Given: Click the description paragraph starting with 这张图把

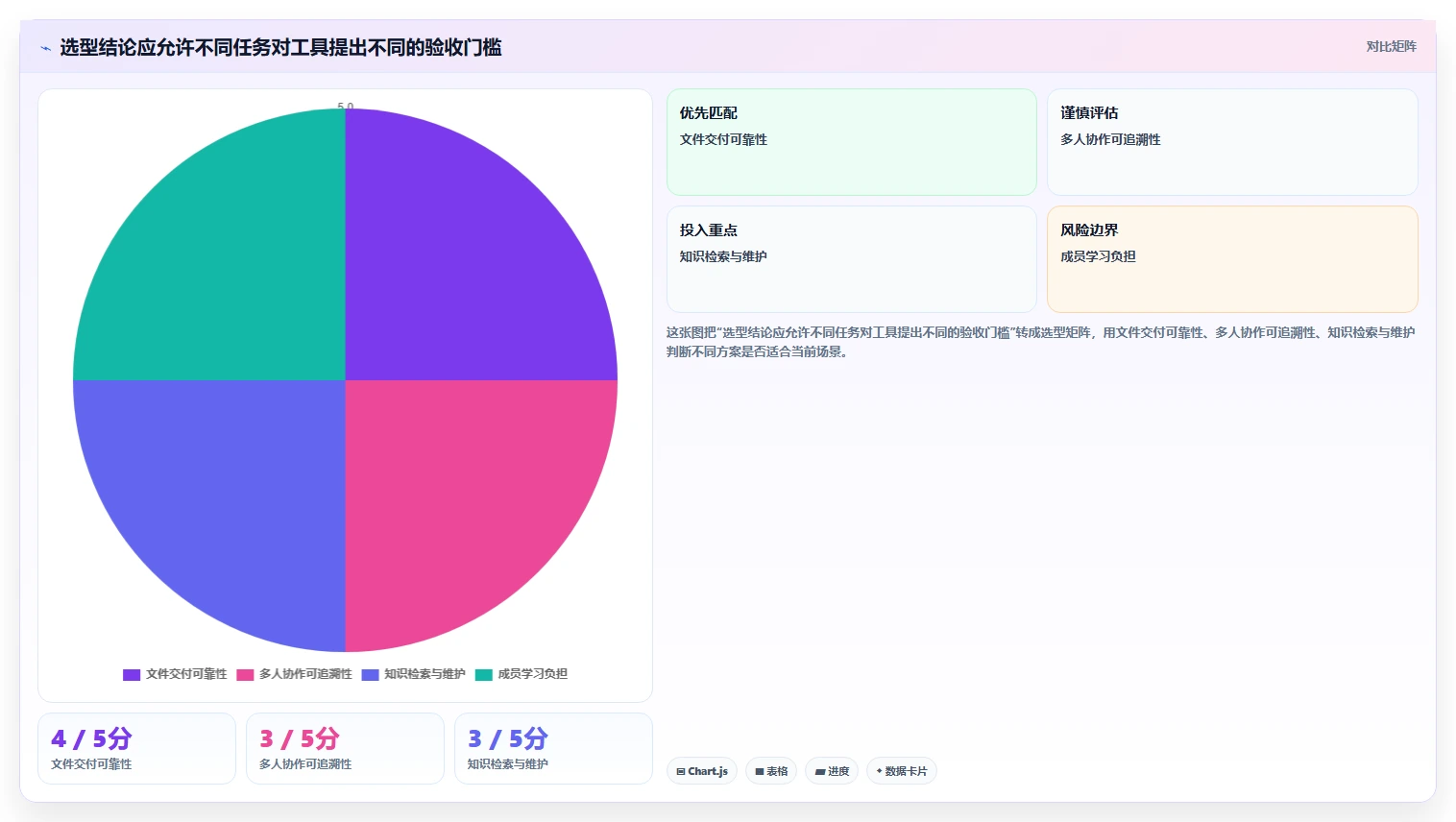Looking at the screenshot, I should [1041, 342].
